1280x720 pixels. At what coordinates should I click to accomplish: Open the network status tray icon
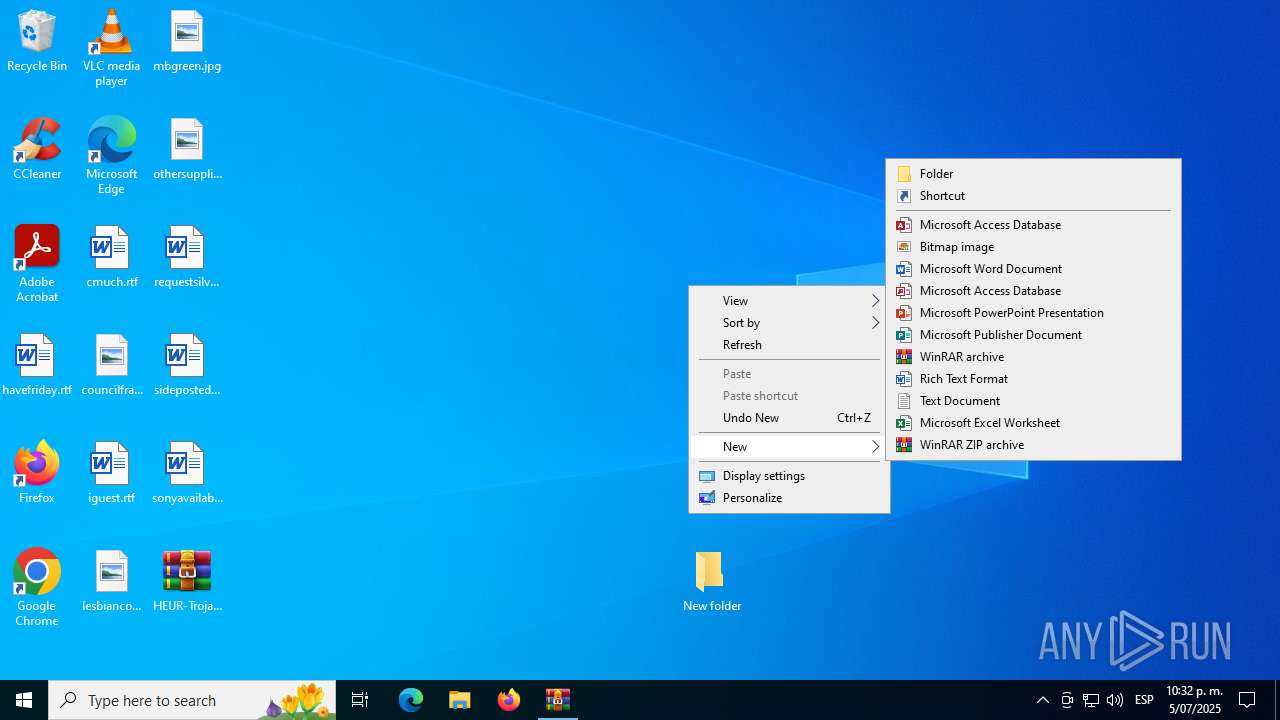click(x=1091, y=700)
